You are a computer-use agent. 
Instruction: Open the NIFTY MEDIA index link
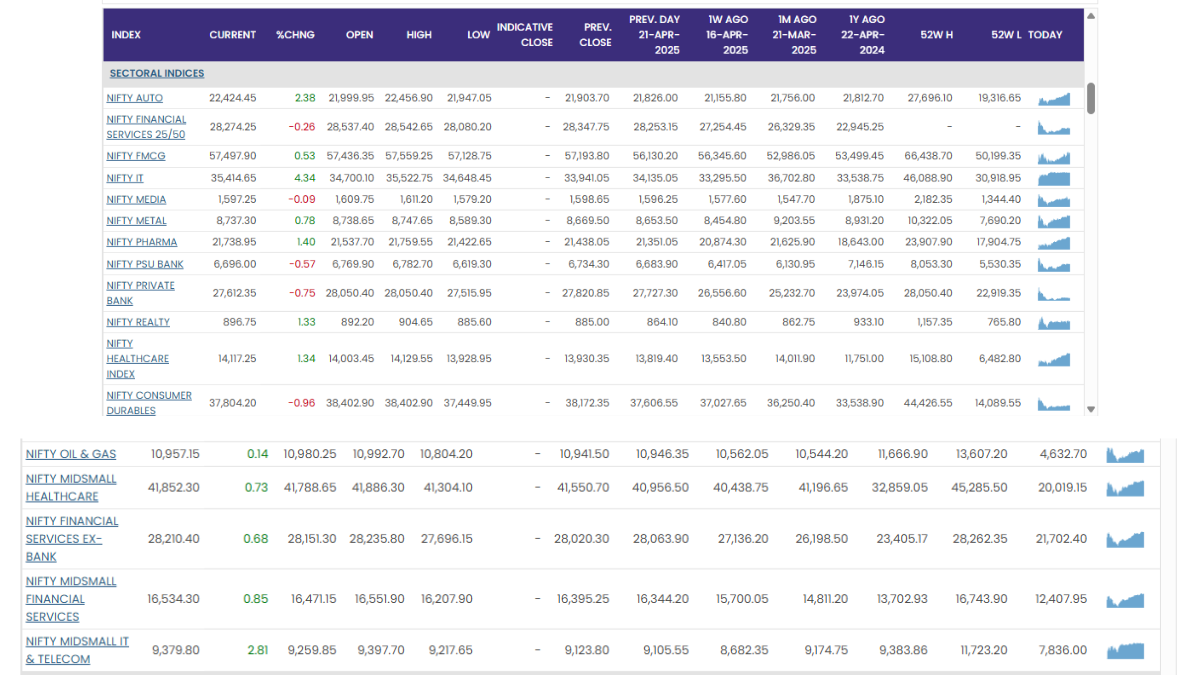137,200
